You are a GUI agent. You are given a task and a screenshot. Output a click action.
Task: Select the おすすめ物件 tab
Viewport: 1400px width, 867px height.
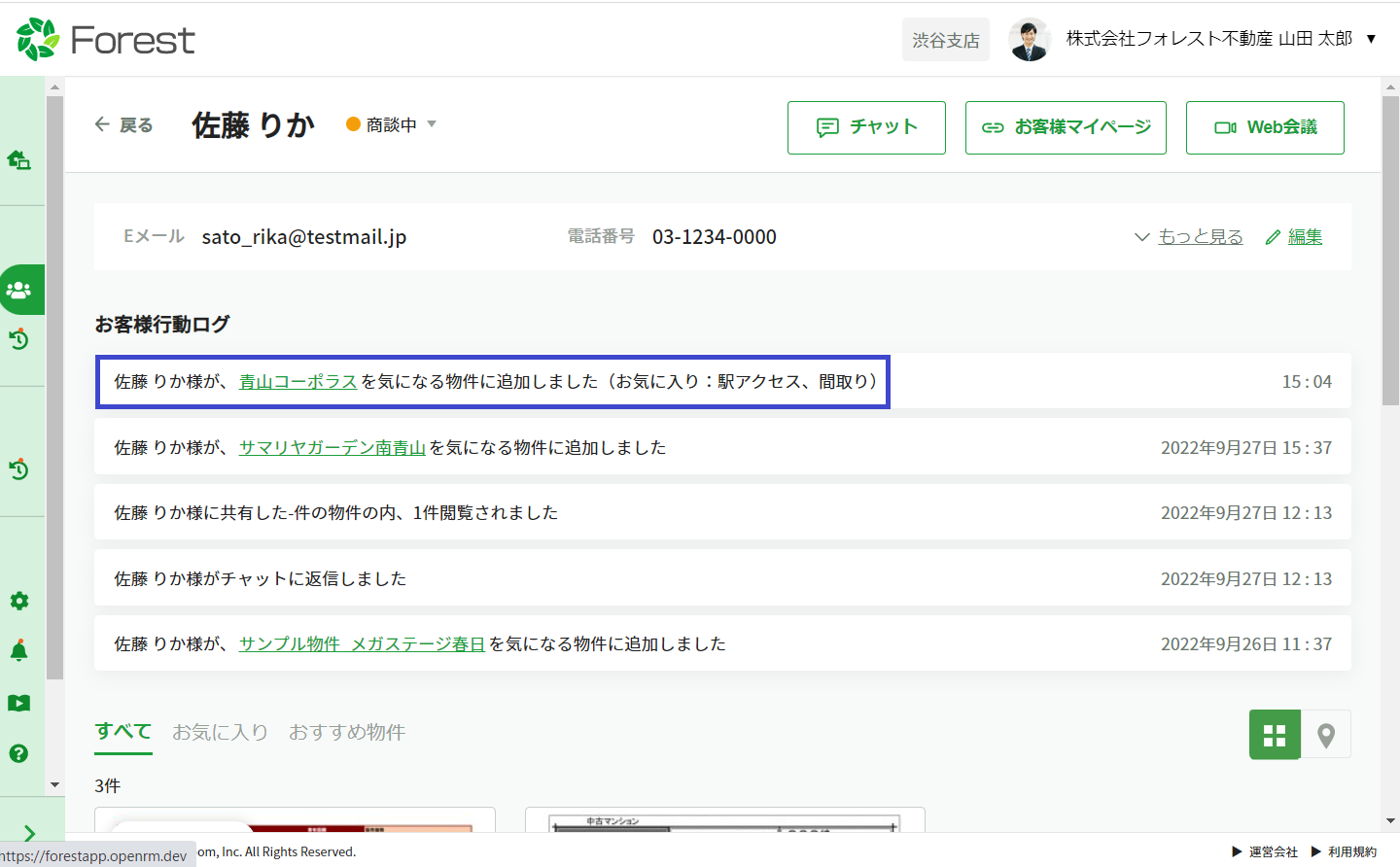click(x=346, y=732)
